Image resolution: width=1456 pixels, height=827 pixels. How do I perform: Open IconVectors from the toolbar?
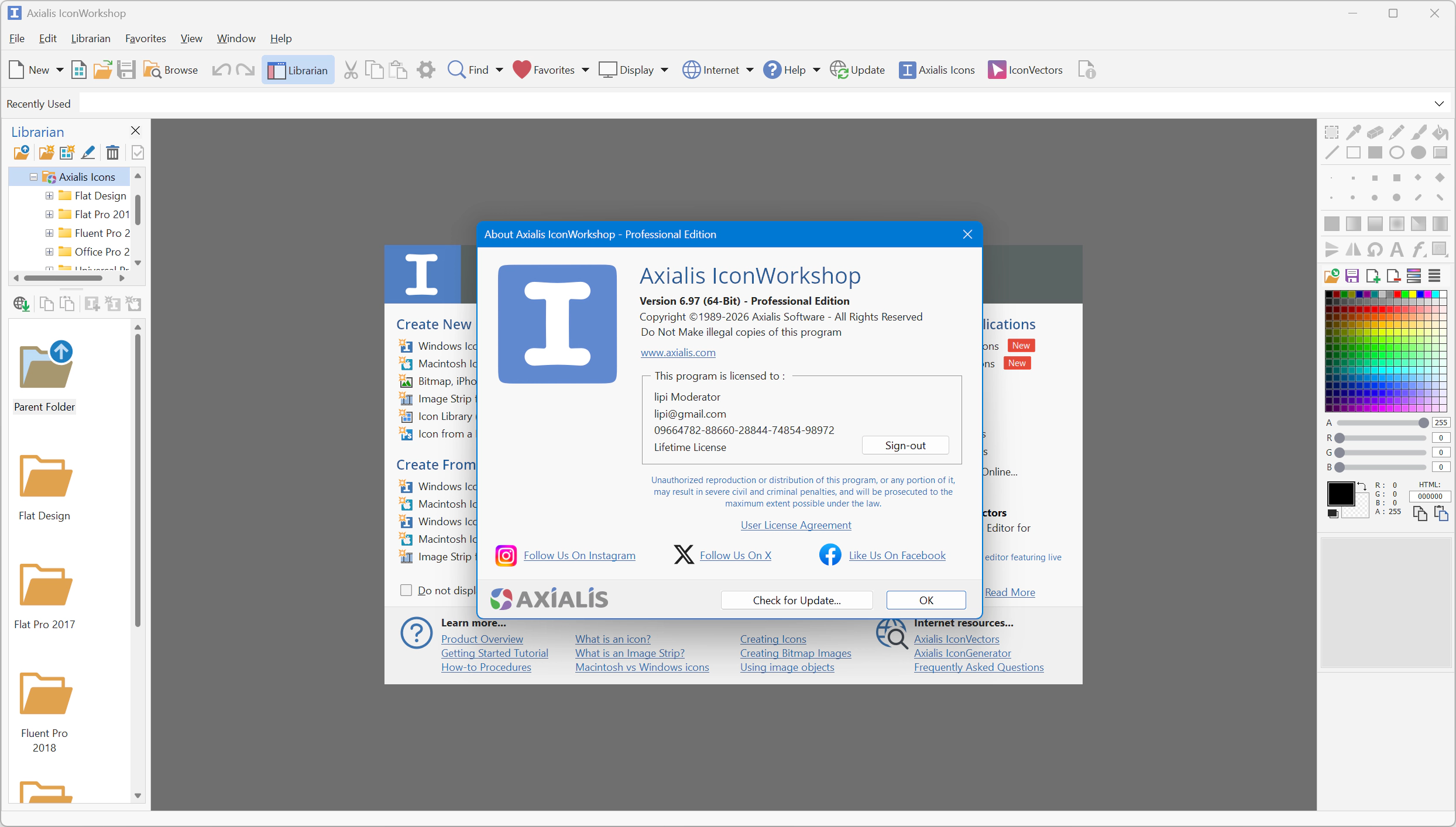click(x=1025, y=70)
